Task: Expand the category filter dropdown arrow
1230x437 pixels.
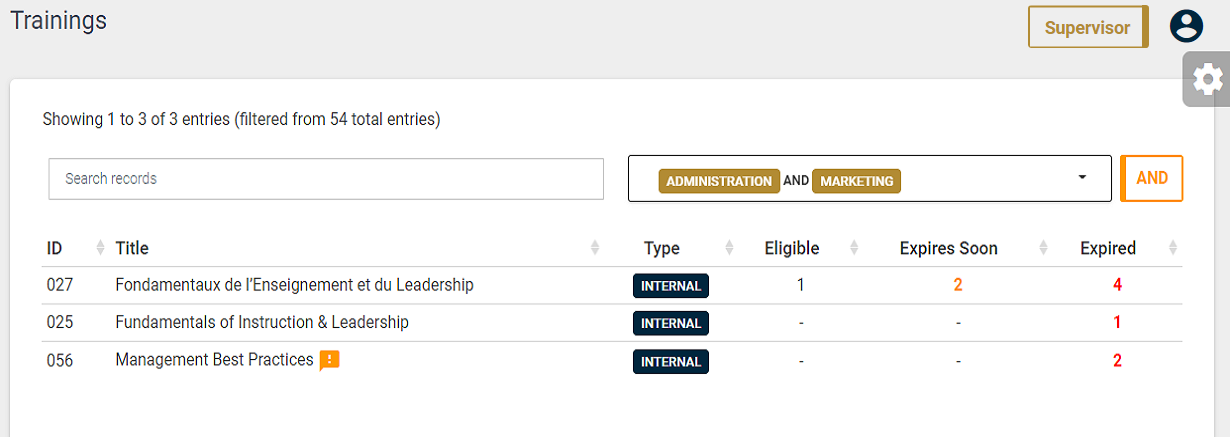Action: click(1082, 178)
